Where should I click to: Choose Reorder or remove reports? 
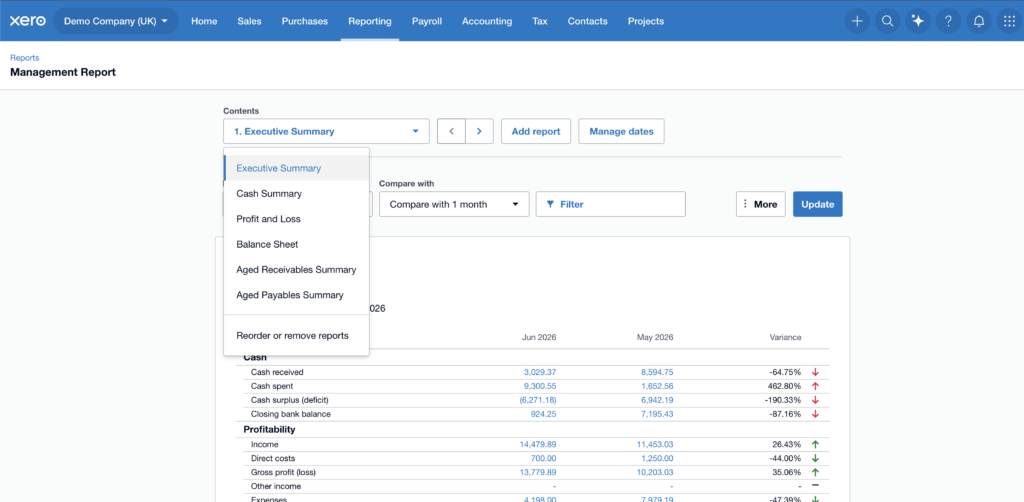click(x=296, y=336)
